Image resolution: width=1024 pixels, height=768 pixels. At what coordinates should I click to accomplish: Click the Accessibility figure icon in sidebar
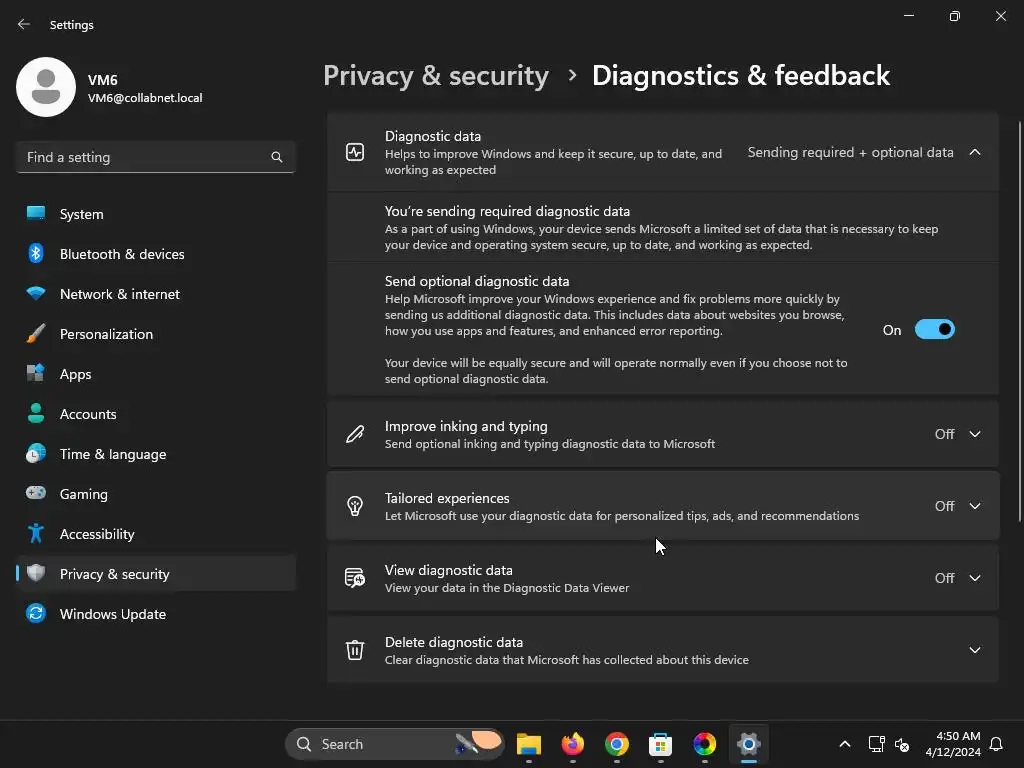pyautogui.click(x=36, y=533)
